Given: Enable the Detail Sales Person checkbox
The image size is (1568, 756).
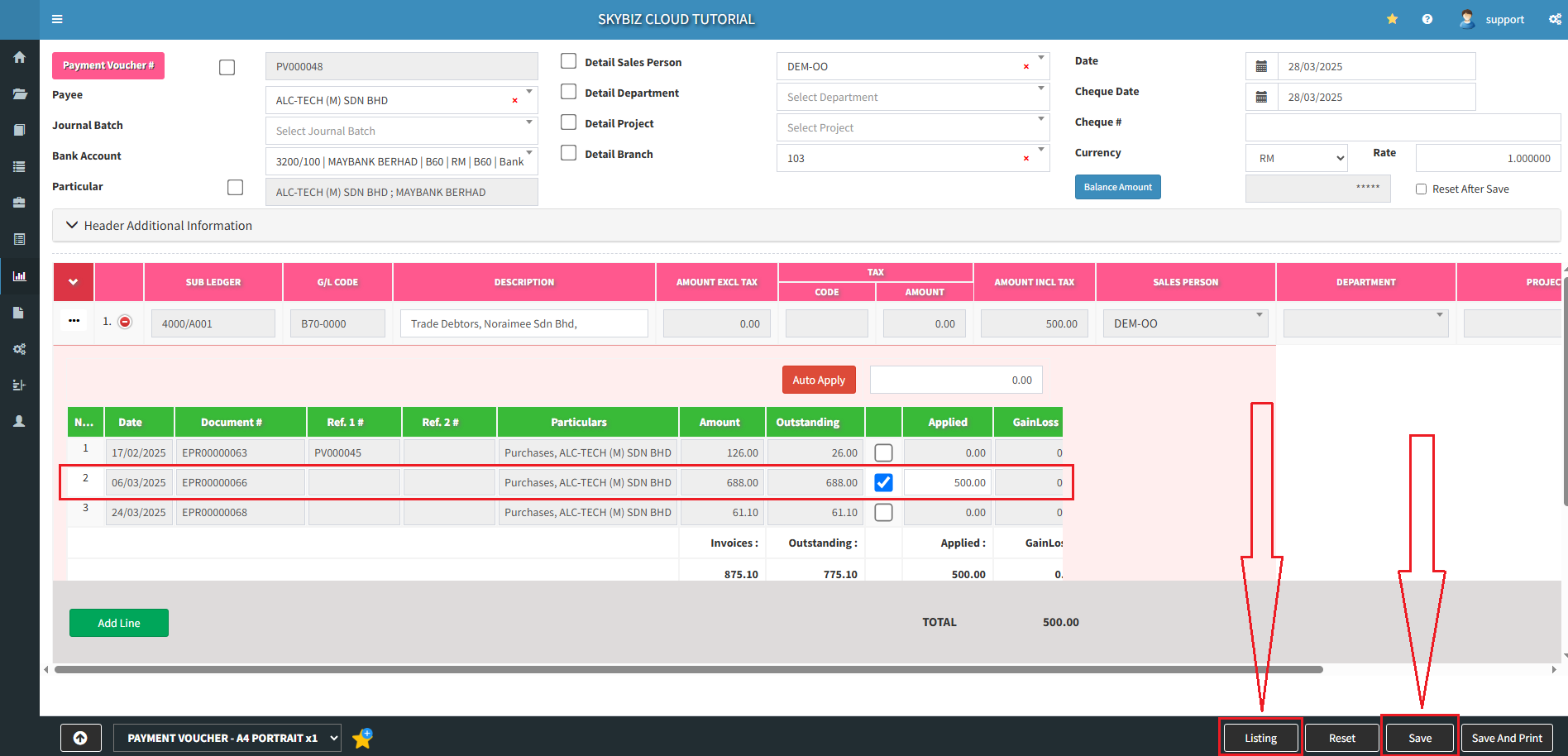Looking at the screenshot, I should click(x=569, y=61).
